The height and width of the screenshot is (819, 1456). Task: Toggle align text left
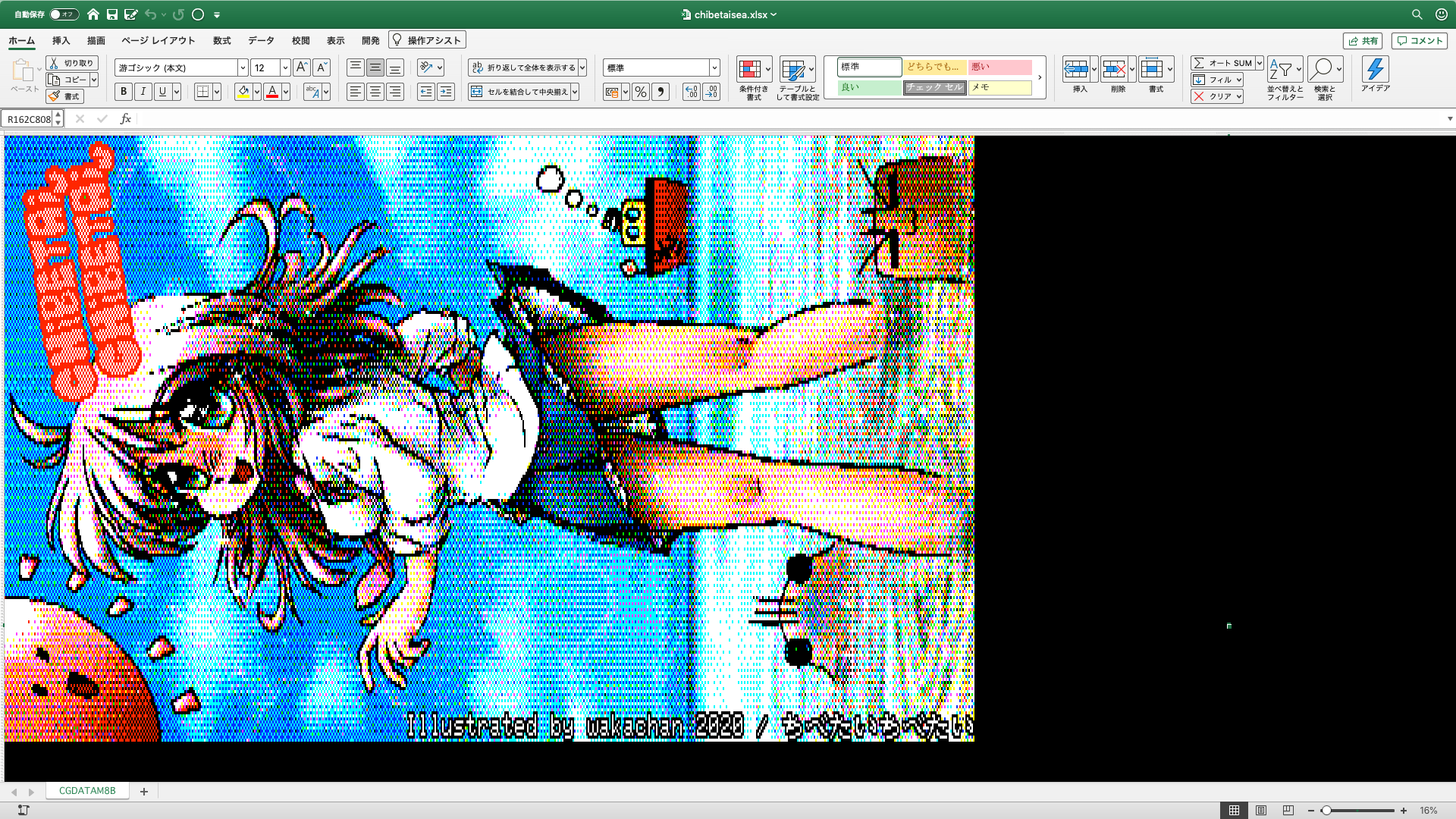click(356, 92)
